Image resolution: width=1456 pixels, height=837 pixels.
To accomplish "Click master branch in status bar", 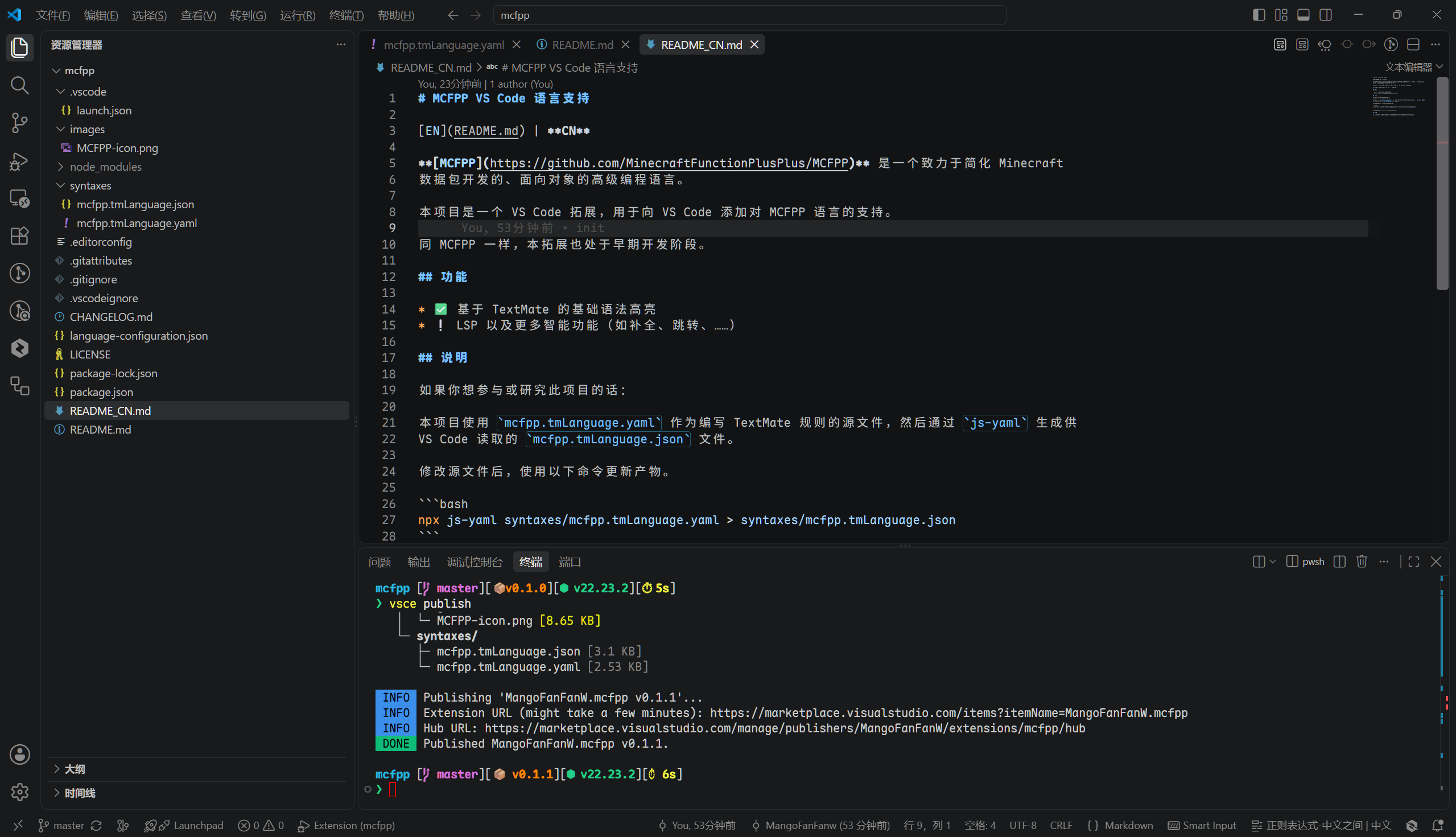I will pyautogui.click(x=61, y=826).
